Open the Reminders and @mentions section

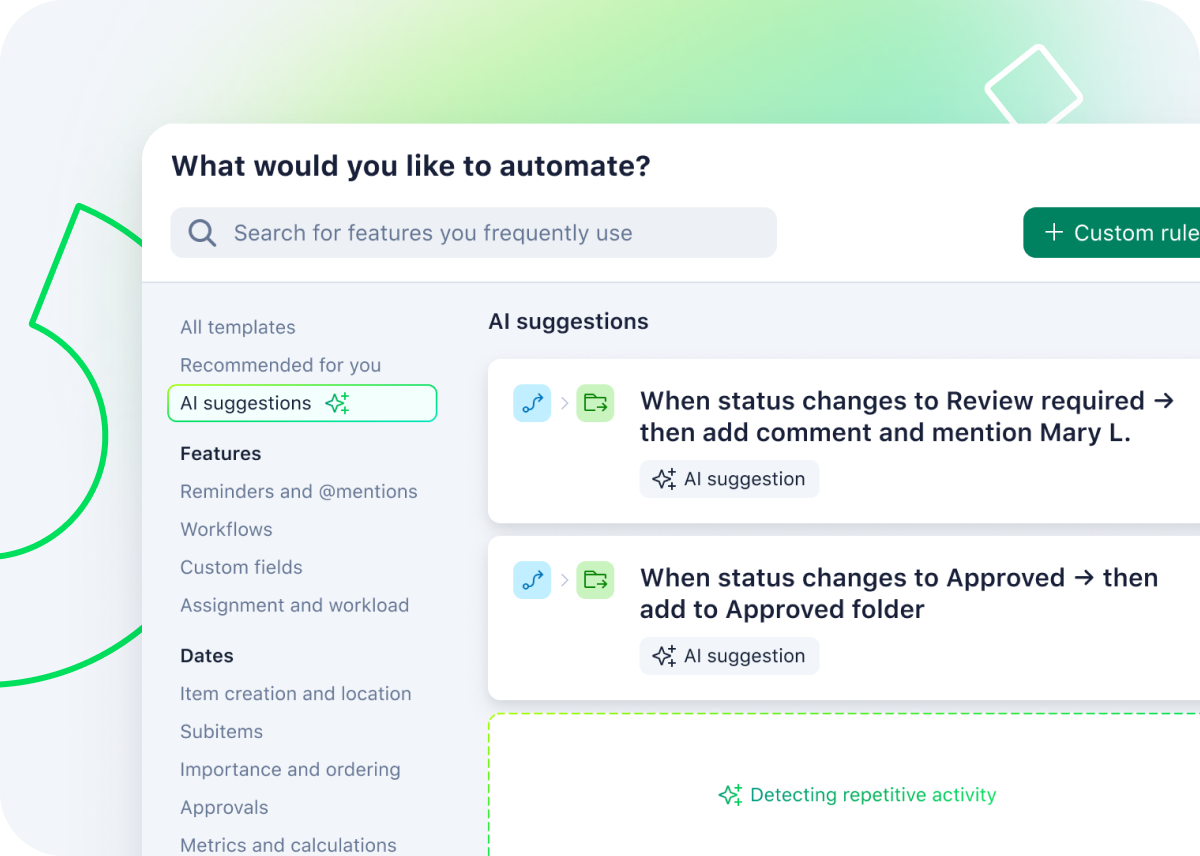pyautogui.click(x=298, y=491)
